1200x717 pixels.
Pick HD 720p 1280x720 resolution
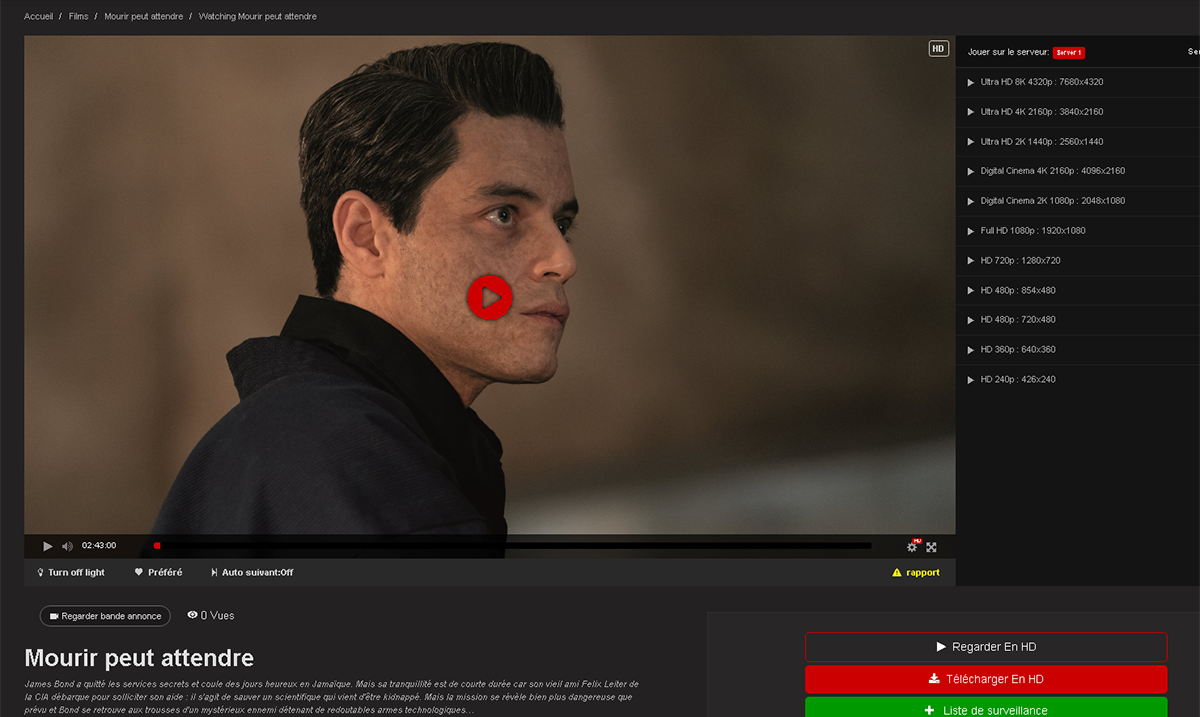[x=1020, y=261]
